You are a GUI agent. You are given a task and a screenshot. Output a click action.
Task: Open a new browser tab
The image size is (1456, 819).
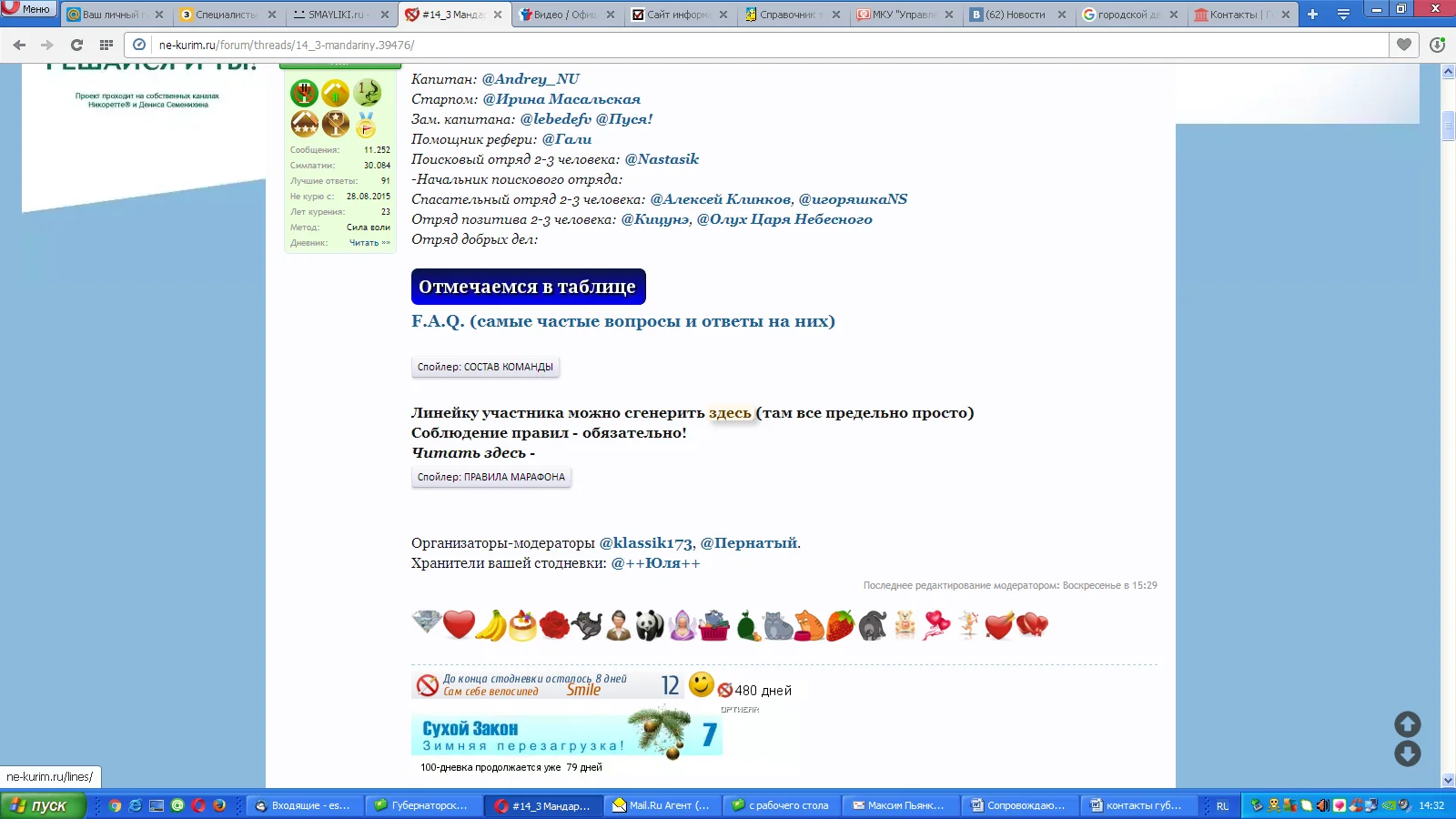(1312, 15)
